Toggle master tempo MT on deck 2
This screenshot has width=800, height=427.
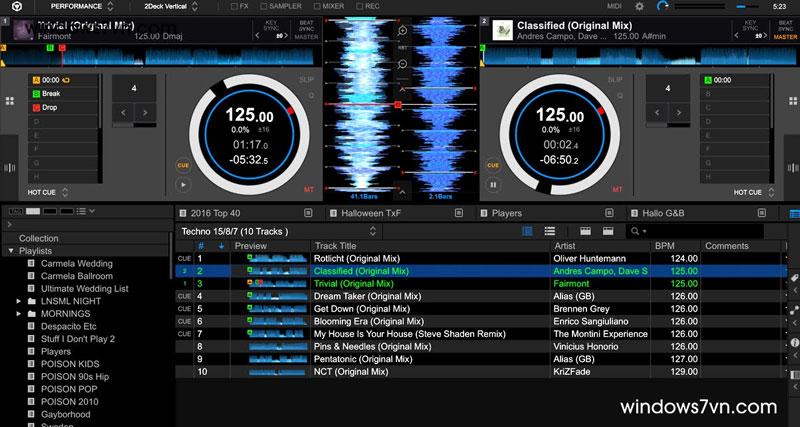point(617,190)
